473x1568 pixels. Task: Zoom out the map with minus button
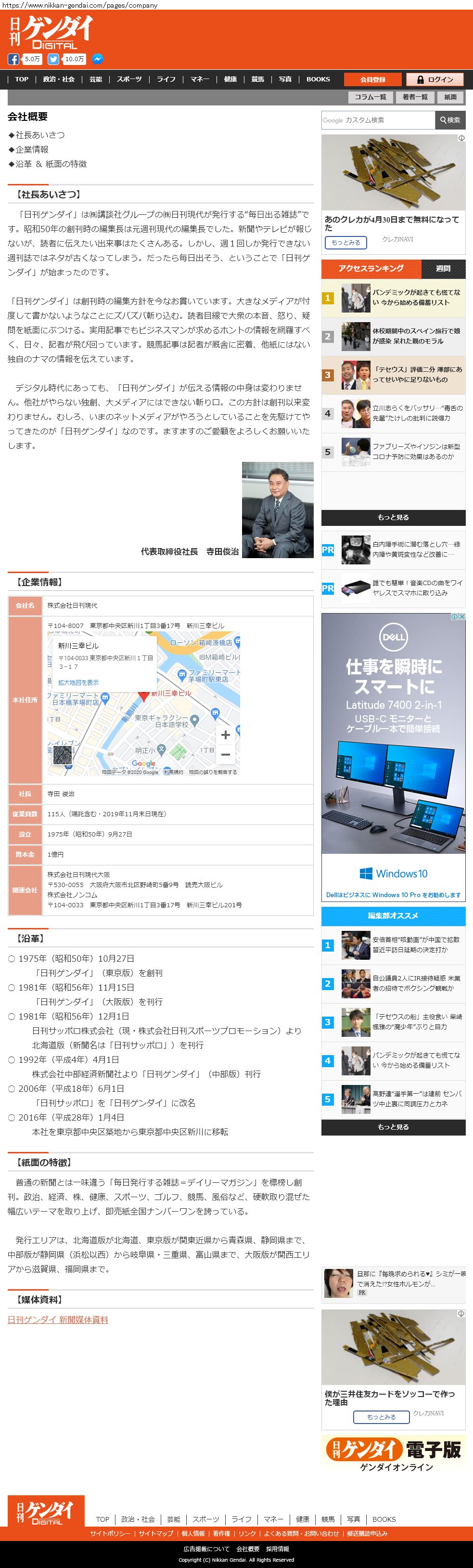point(225,755)
